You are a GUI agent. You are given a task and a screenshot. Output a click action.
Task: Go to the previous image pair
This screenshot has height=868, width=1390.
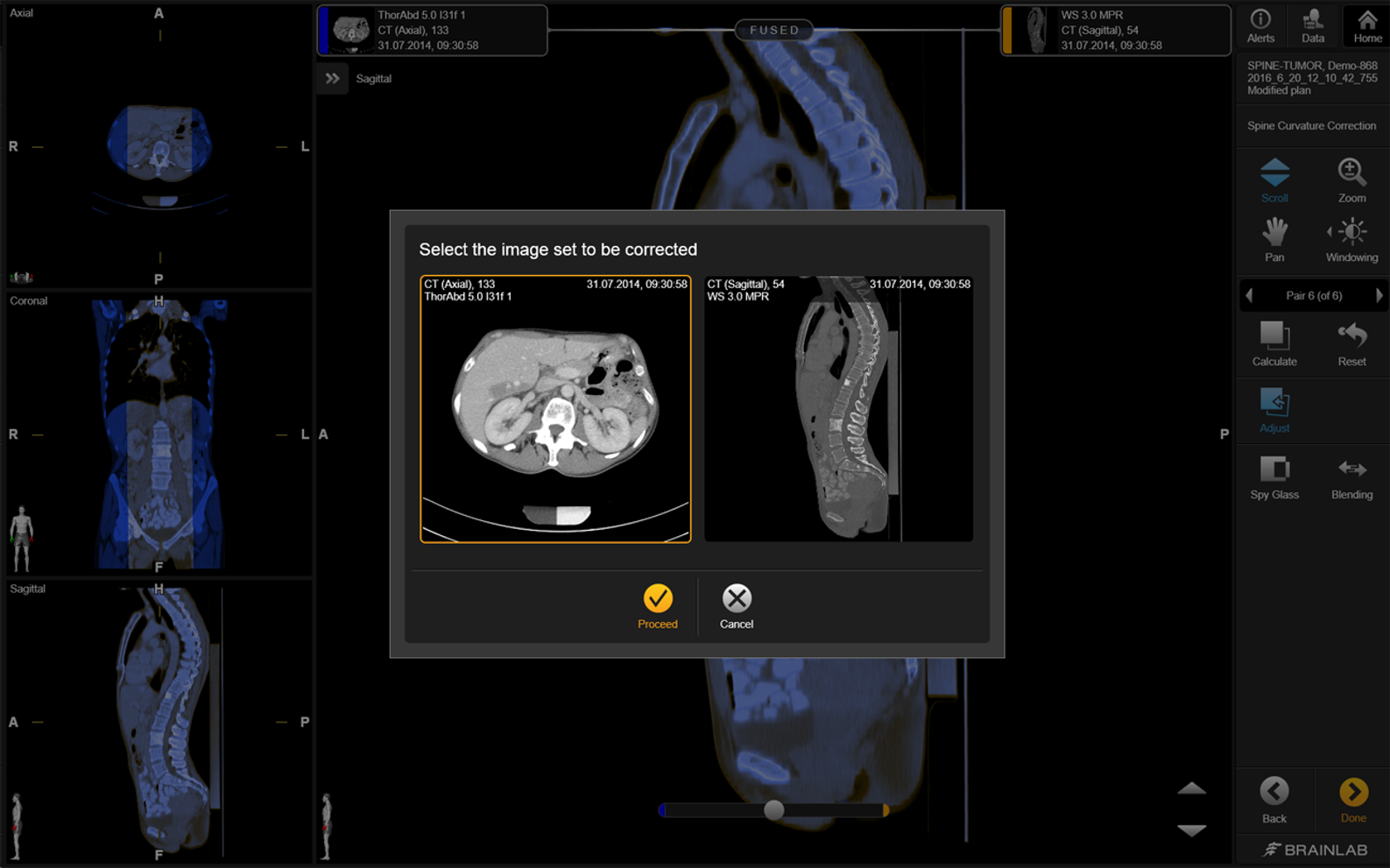tap(1250, 295)
